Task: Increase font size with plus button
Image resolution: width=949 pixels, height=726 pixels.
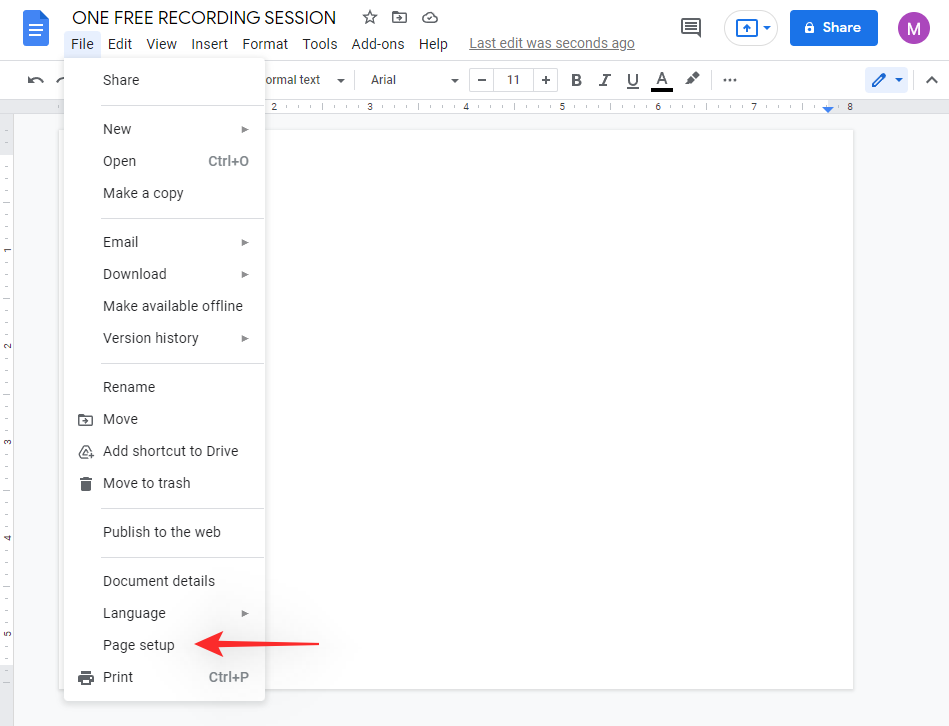Action: pyautogui.click(x=545, y=80)
